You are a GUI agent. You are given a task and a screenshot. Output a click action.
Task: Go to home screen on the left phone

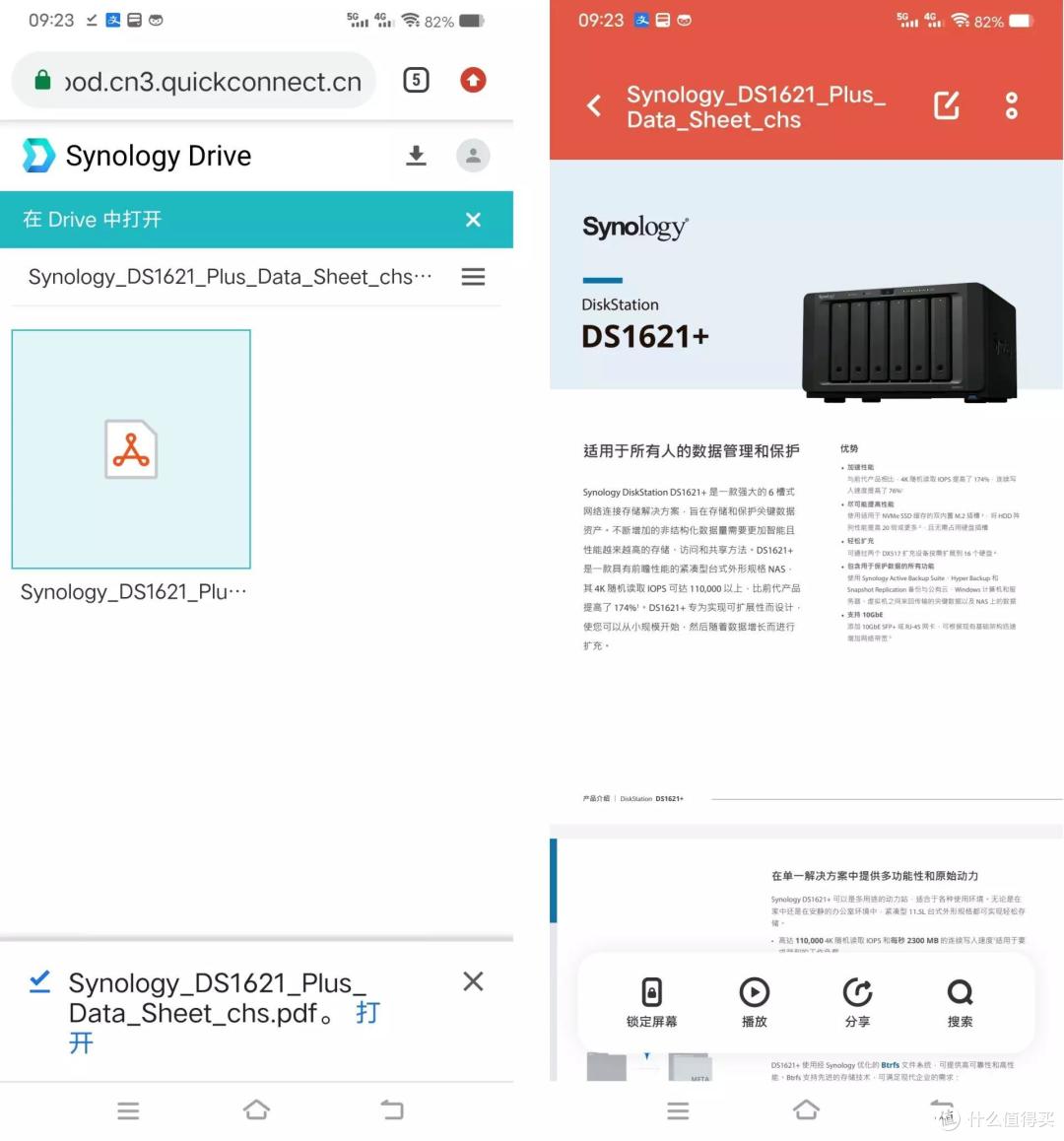256,1109
